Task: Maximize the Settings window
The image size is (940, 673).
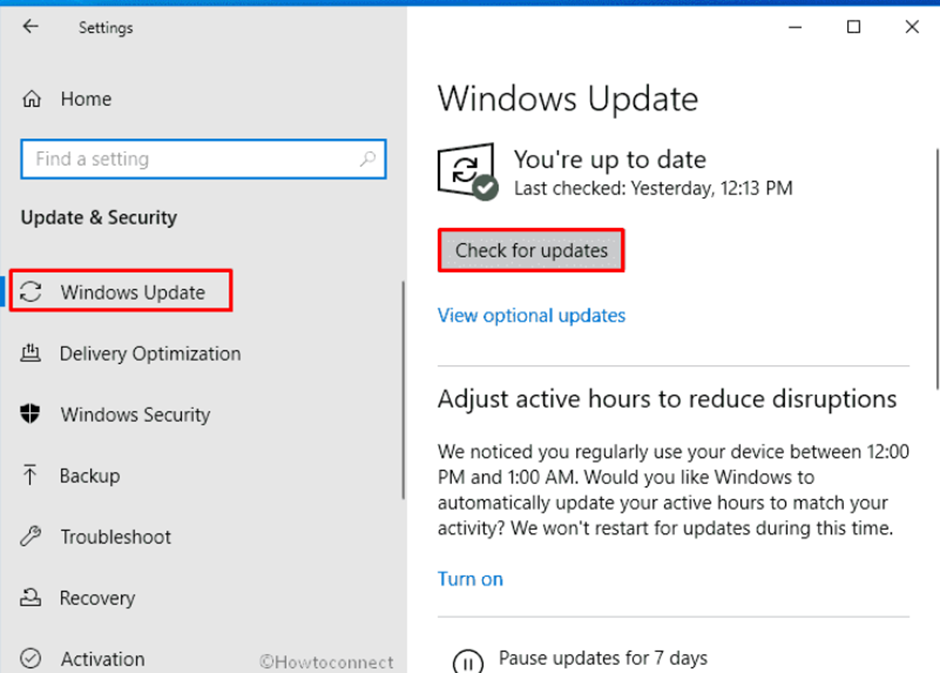Action: click(x=853, y=27)
